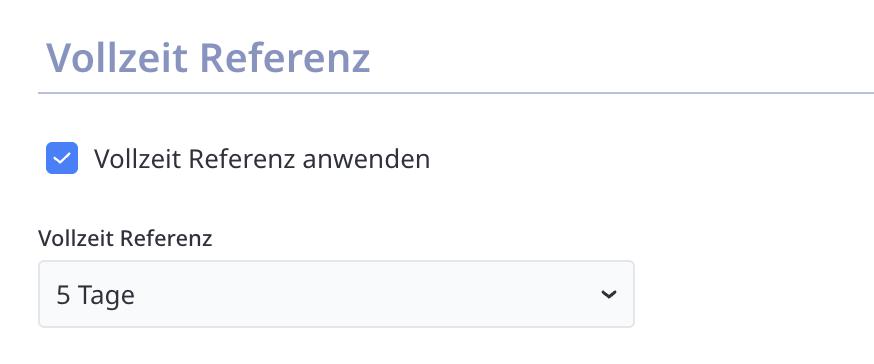
Task: Click the white checkmark icon in blue box
Action: click(x=62, y=158)
